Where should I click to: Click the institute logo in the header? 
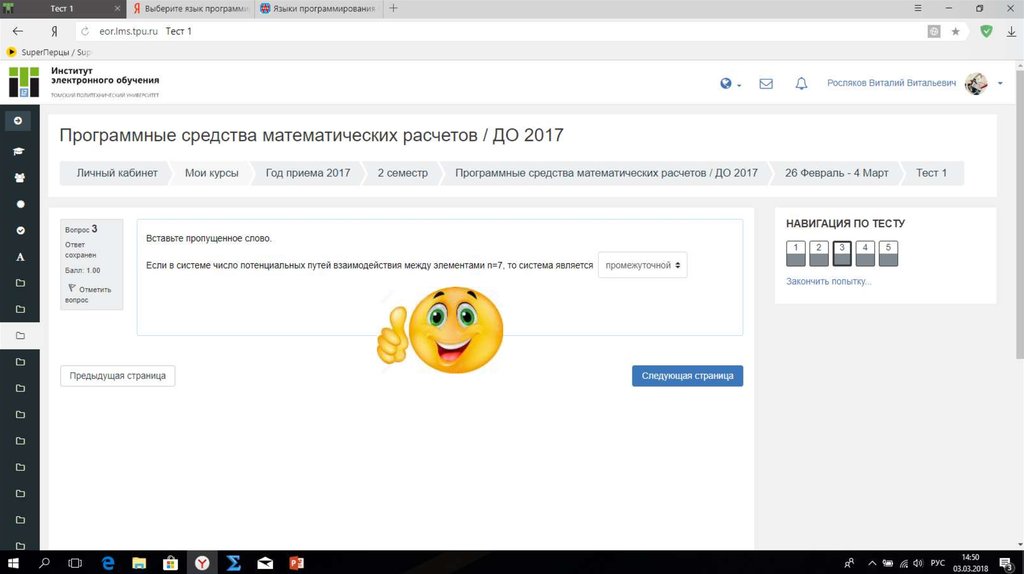click(24, 82)
